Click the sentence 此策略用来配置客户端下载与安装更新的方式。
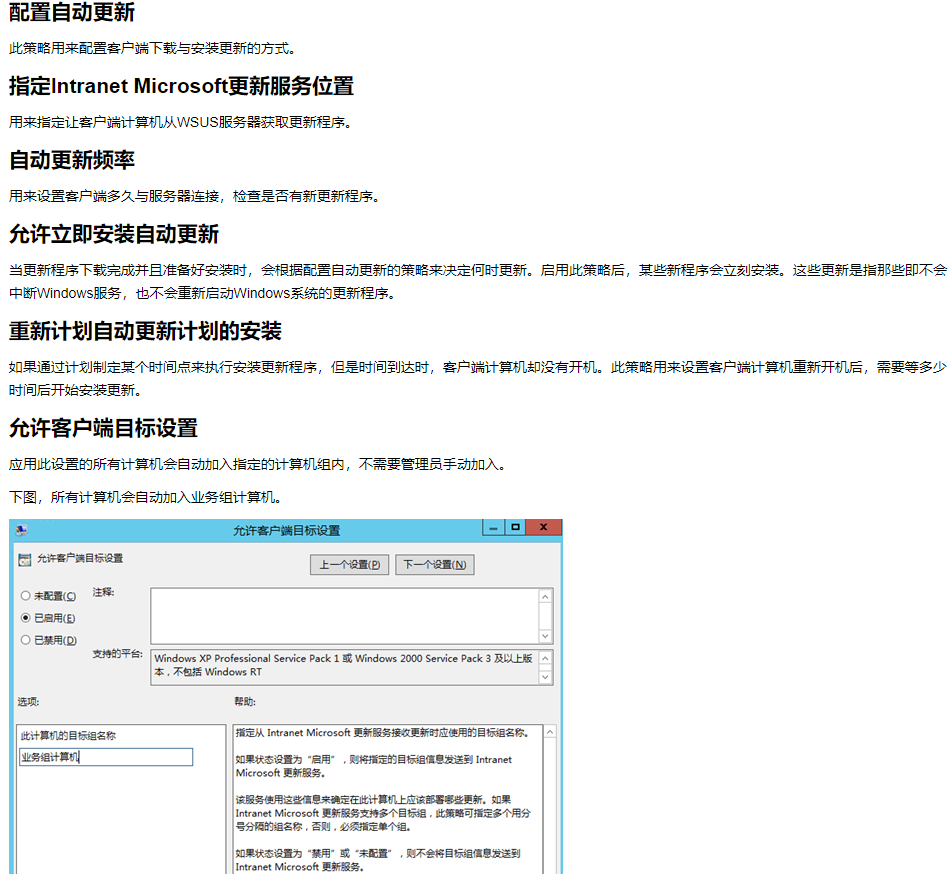 point(153,48)
